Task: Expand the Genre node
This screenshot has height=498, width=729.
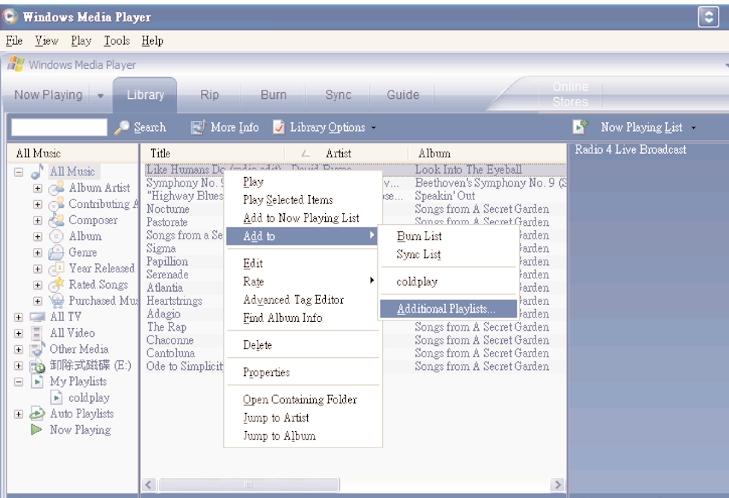Action: [38, 252]
